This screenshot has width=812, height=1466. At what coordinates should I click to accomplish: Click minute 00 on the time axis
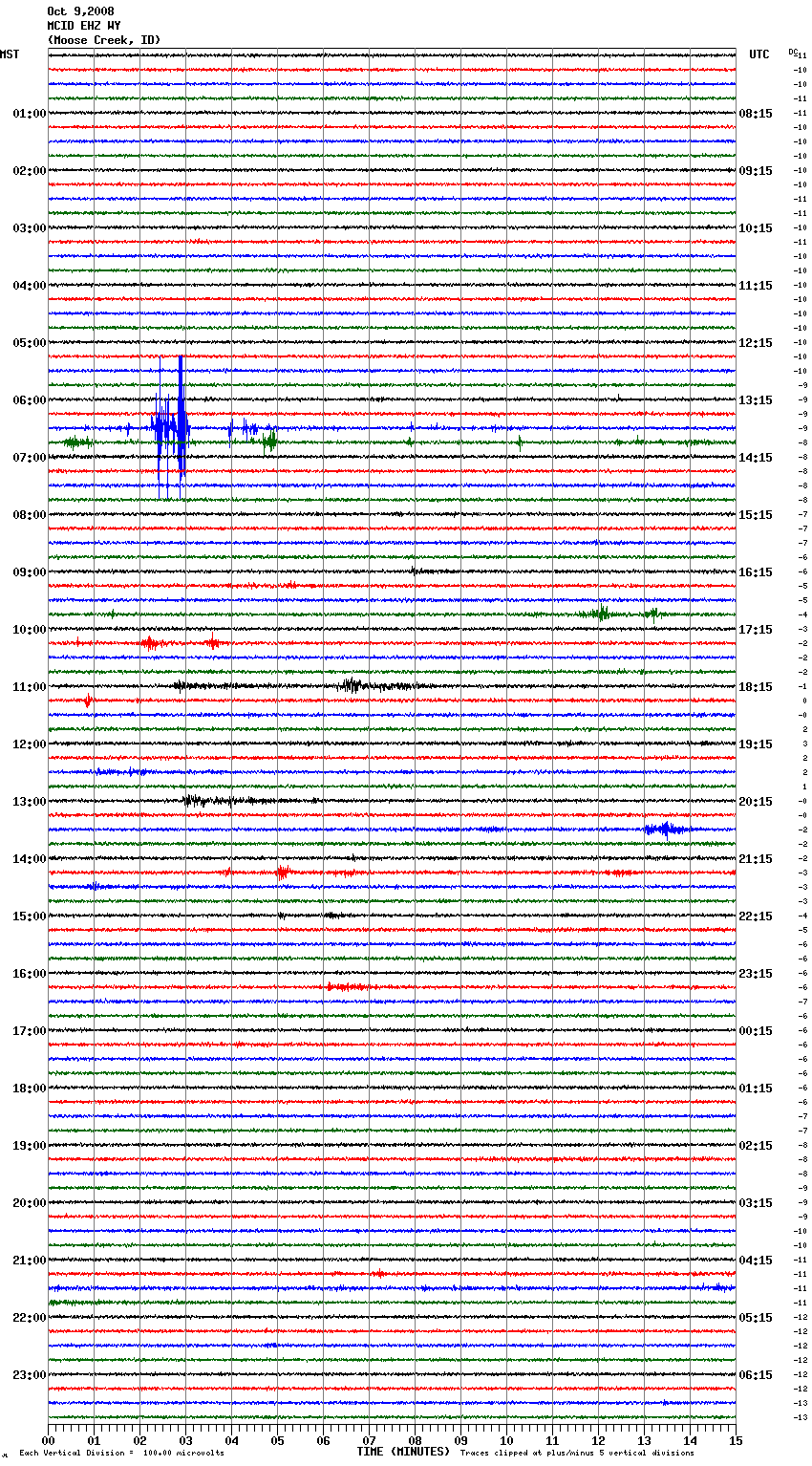[x=49, y=1439]
